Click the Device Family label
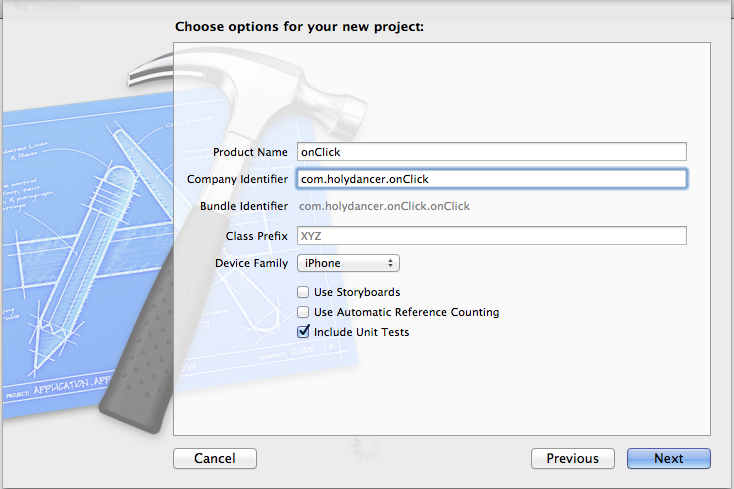 click(251, 263)
